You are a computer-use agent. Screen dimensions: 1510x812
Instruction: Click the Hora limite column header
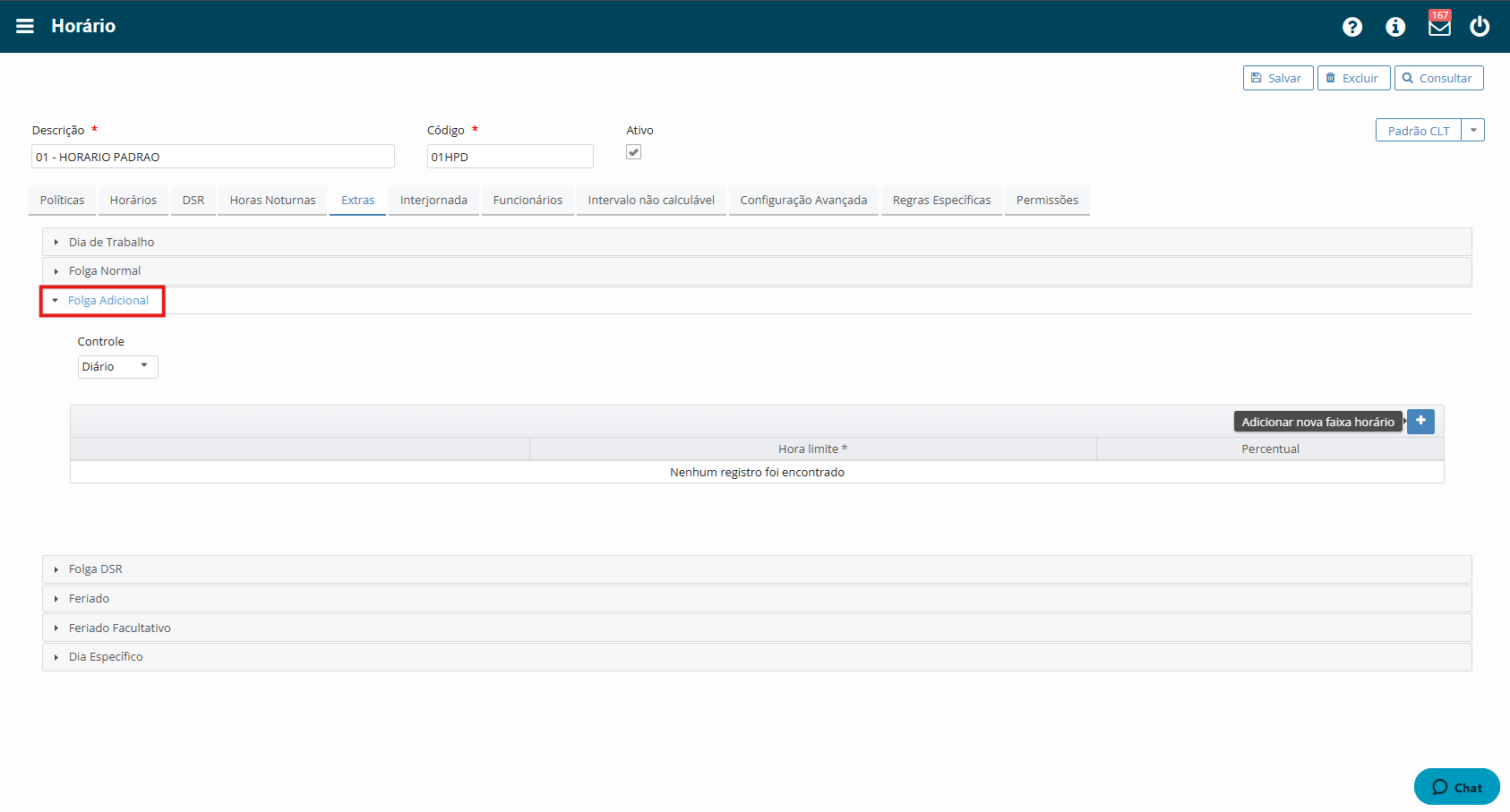point(812,449)
